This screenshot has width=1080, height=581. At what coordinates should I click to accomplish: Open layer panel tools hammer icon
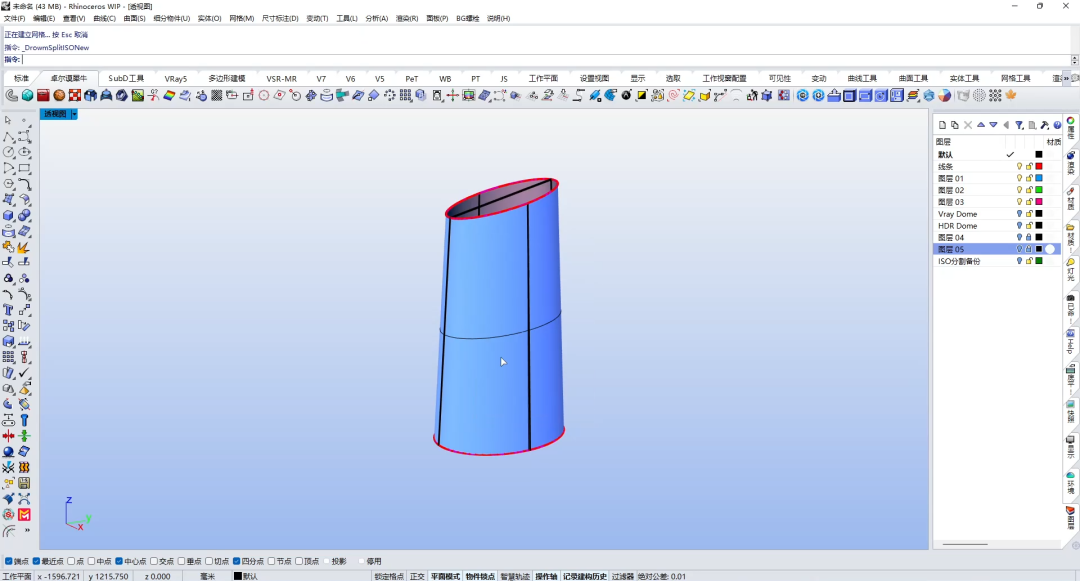[1045, 125]
